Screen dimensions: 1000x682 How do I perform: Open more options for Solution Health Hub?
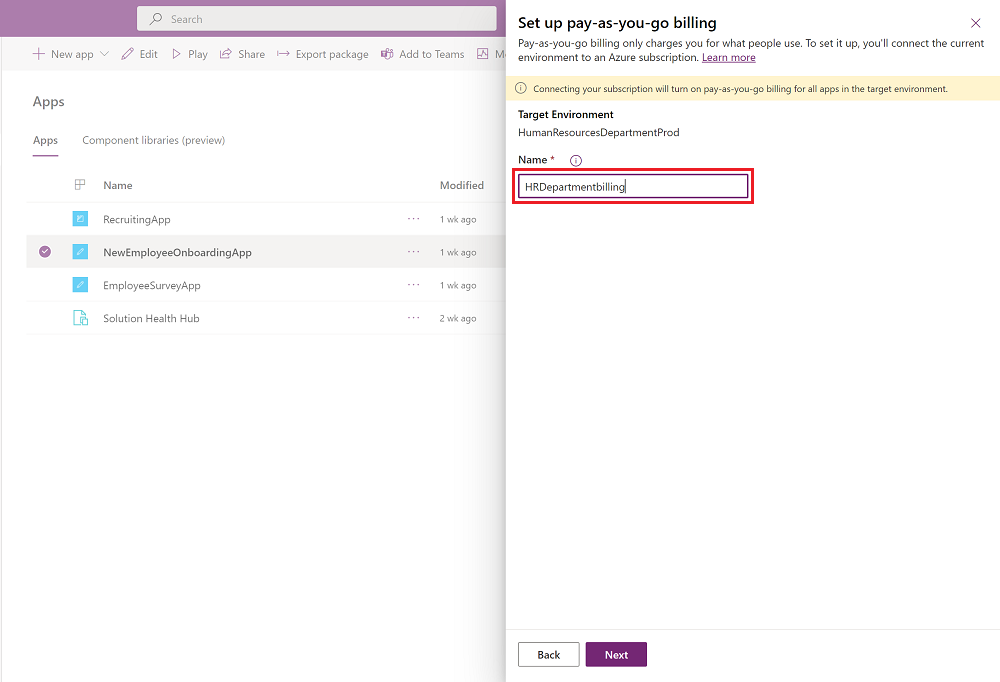pos(414,318)
